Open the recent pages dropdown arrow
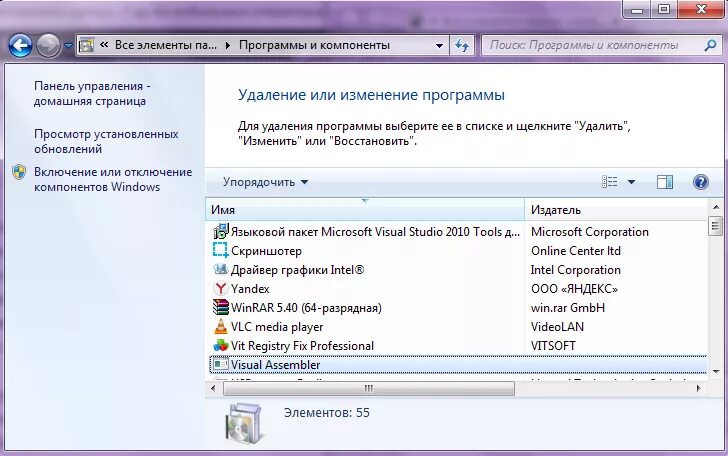Viewport: 728px width, 456px height. pos(68,46)
